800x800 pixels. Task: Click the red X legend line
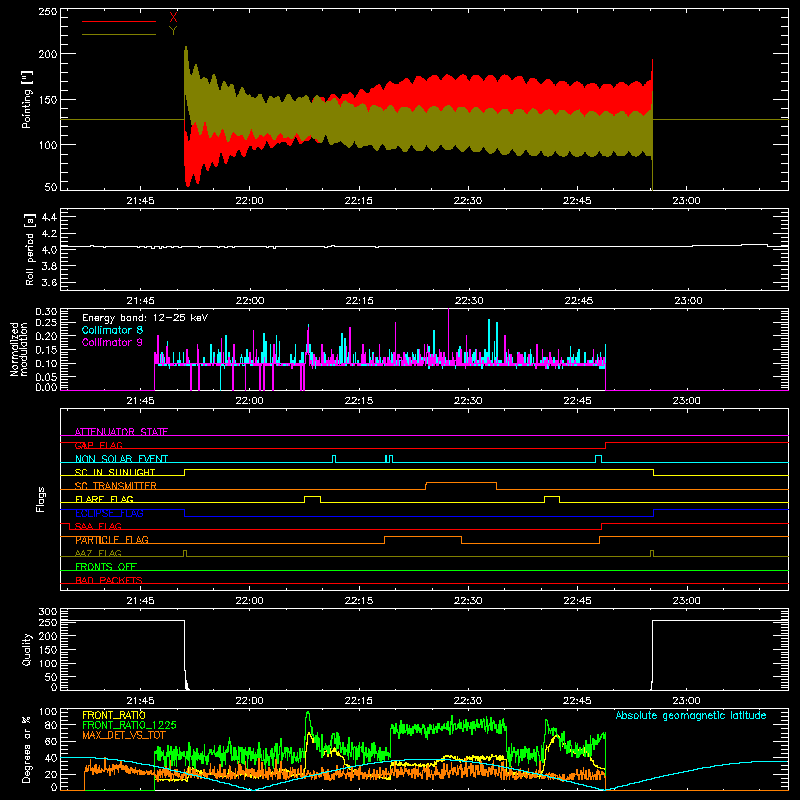119,21
